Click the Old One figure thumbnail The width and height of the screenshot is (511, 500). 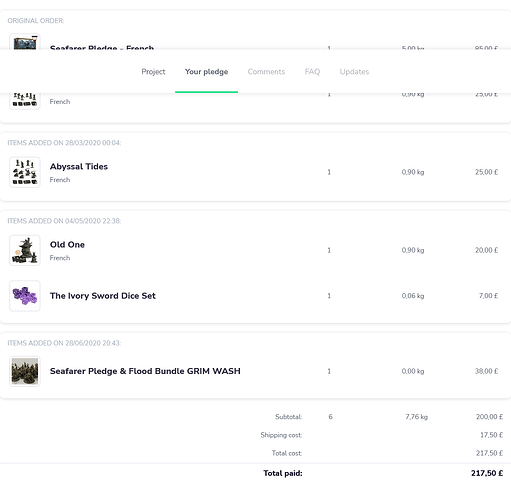point(25,250)
